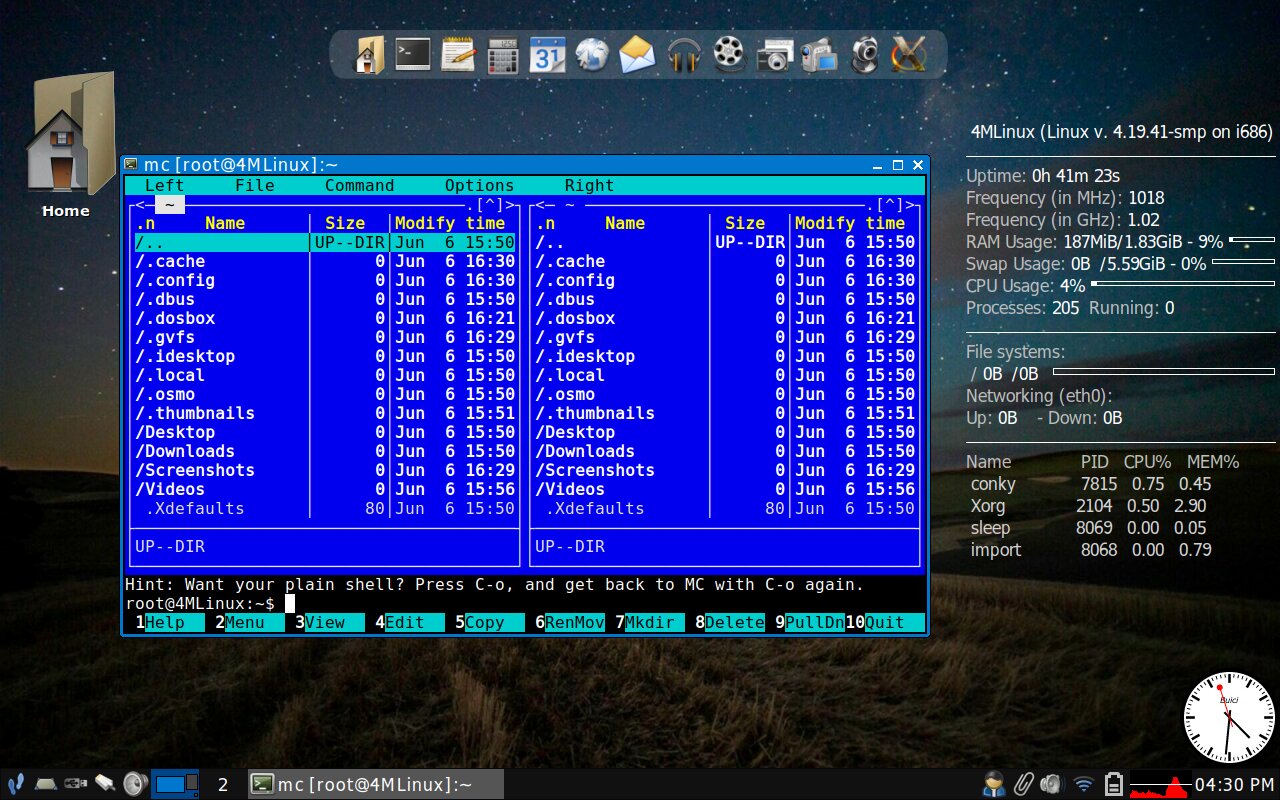Launch the calculator from the dock
Screen dimensions: 1280x800
(502, 55)
